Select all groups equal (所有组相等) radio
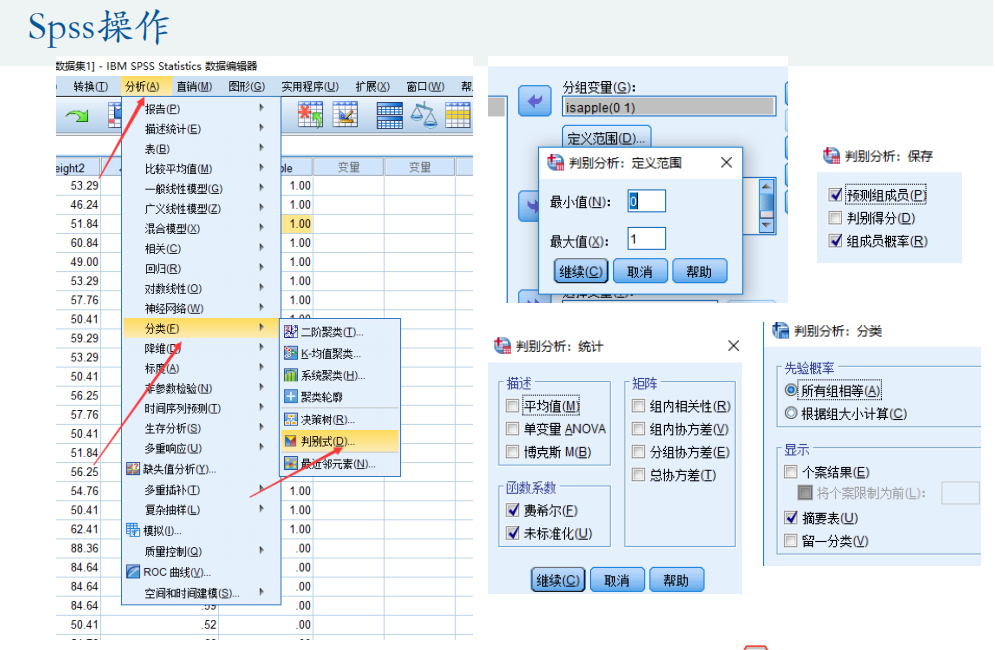 [x=791, y=390]
